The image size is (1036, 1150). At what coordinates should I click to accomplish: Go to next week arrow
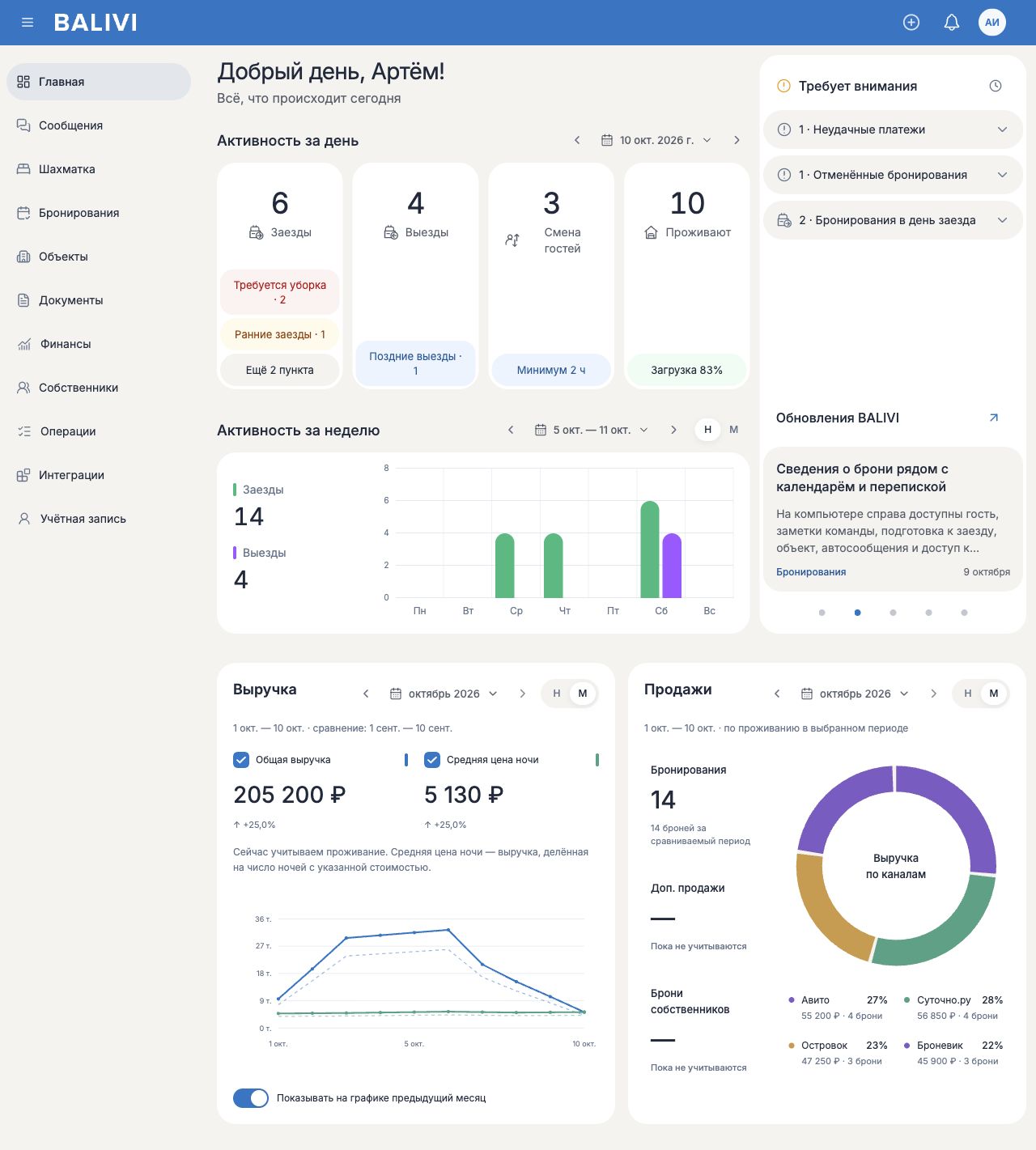[x=673, y=430]
